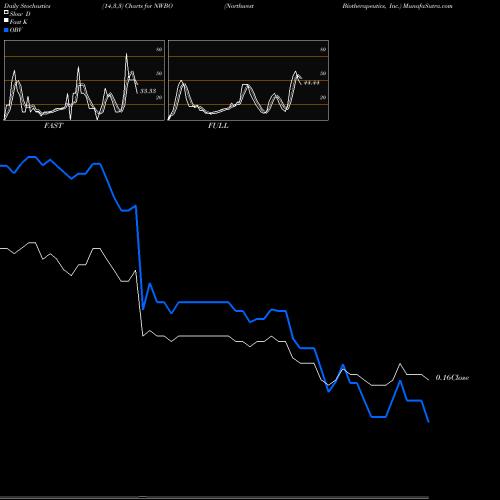Click the 20 axis label in FAST chart

[x=159, y=97]
